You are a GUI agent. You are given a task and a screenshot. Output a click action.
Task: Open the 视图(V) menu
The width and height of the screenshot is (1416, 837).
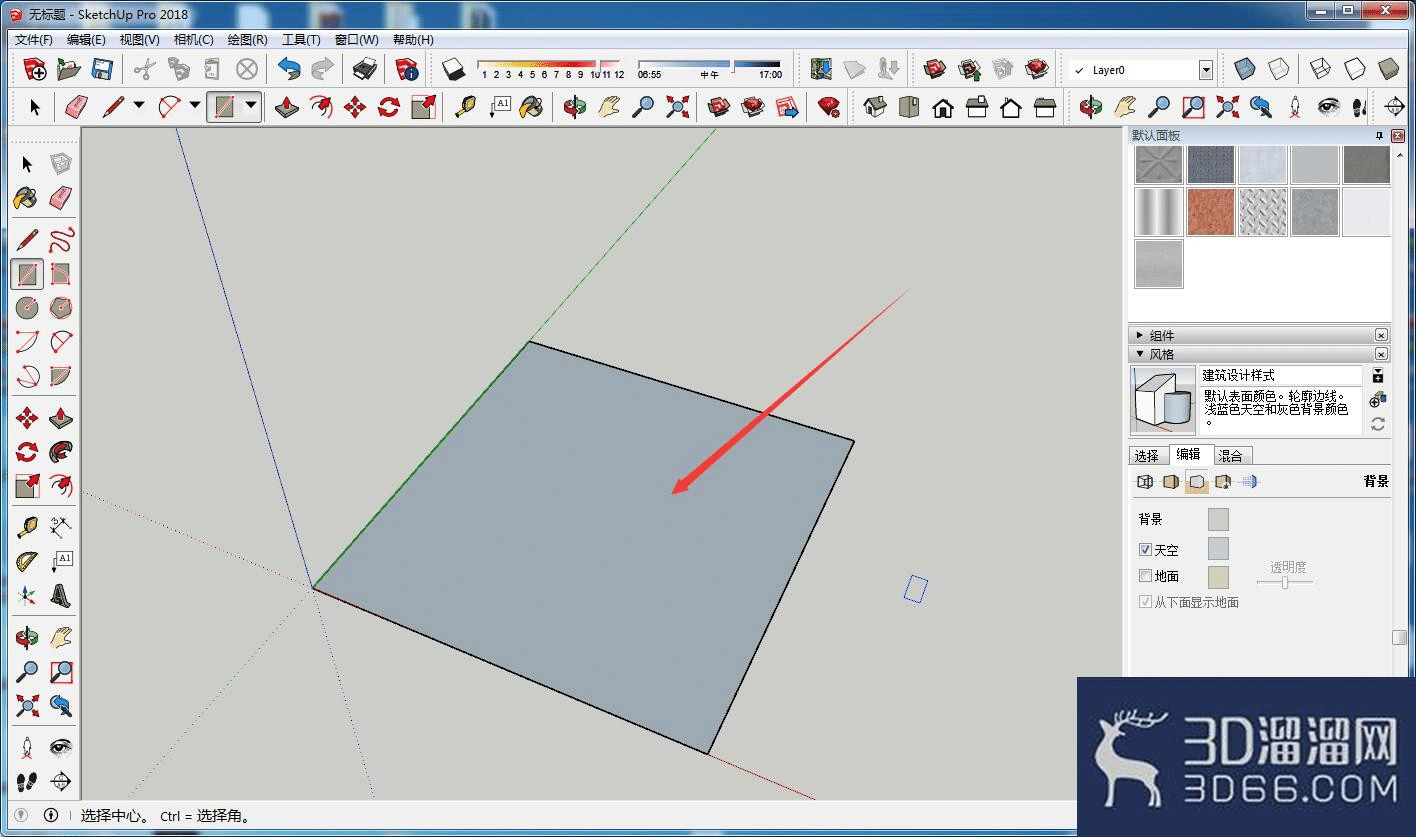140,40
